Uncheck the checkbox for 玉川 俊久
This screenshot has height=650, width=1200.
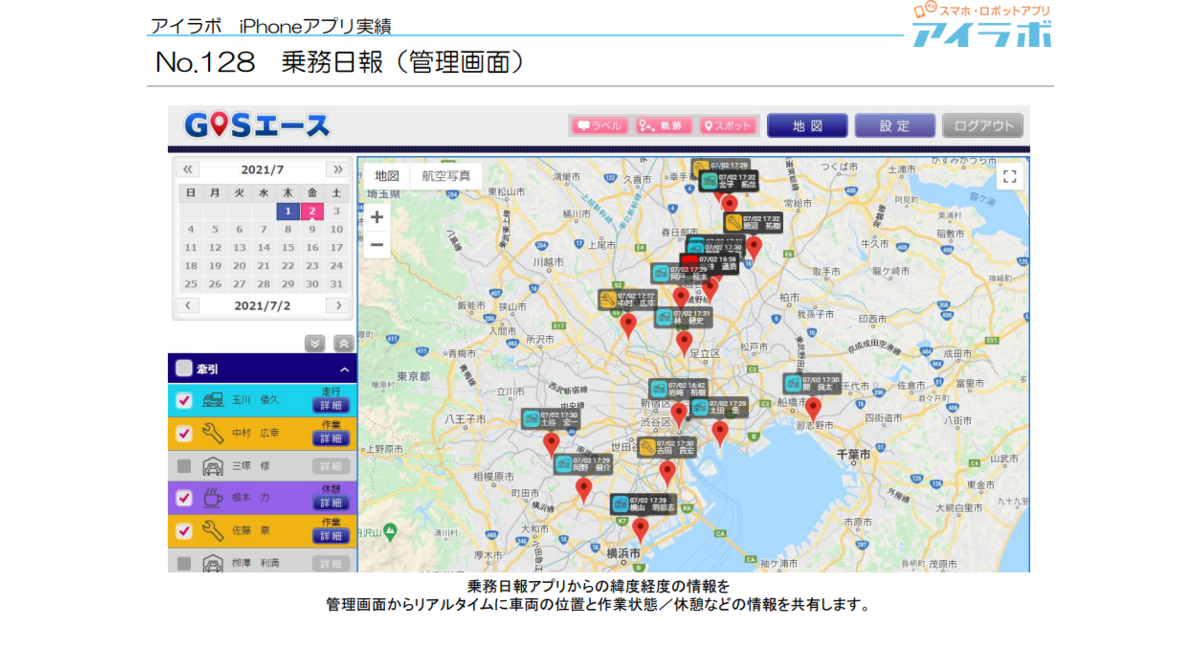coord(184,400)
